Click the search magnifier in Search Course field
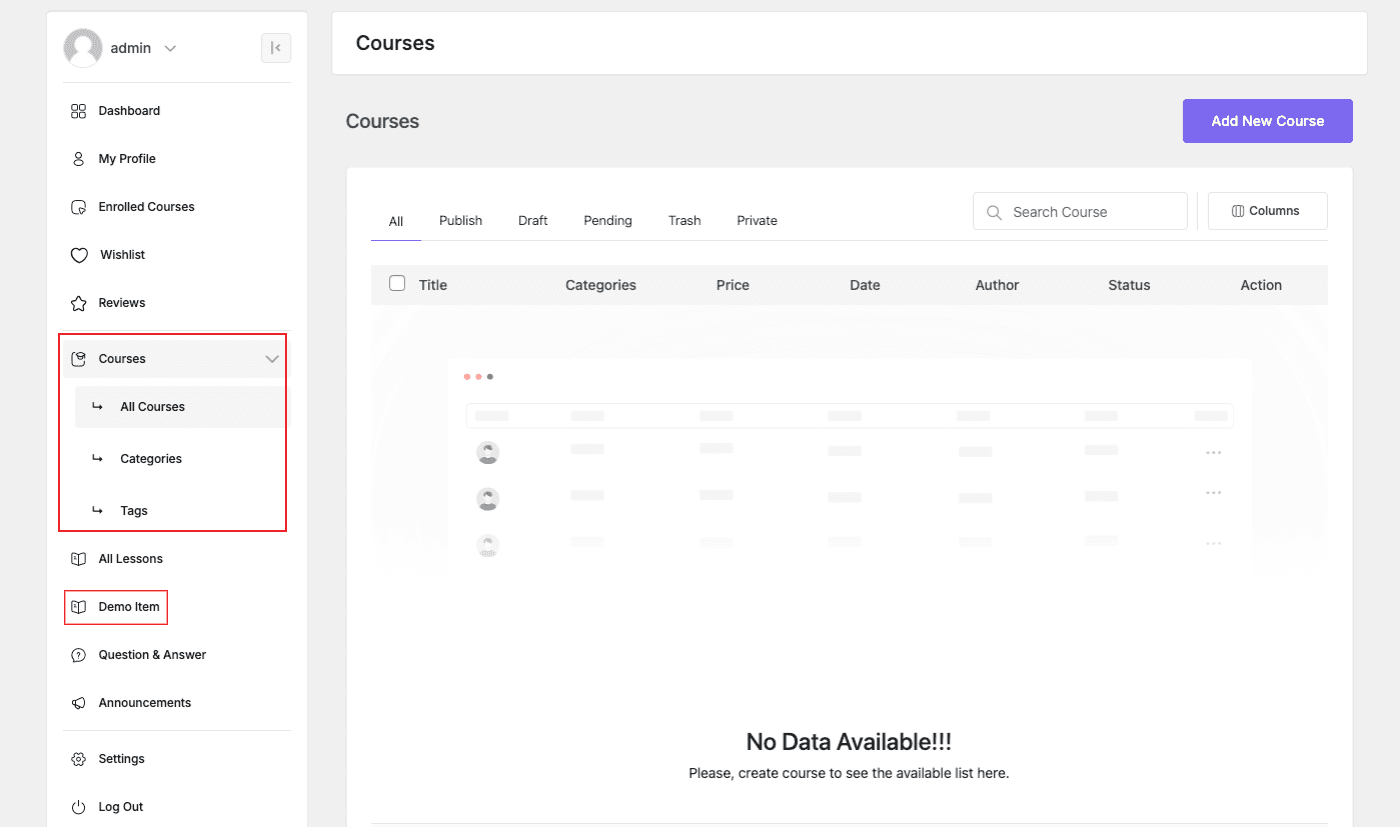The height and width of the screenshot is (827, 1400). 994,211
